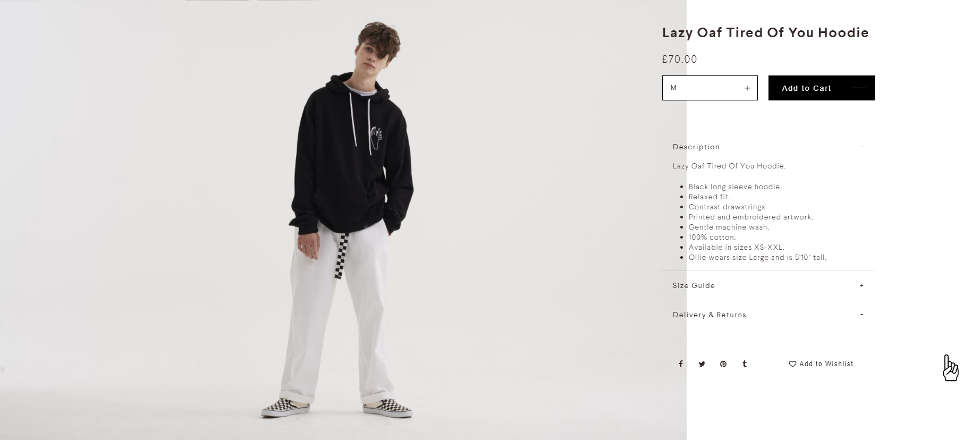The width and height of the screenshot is (980, 440).
Task: Click the plus icon beside Size Guide
Action: [x=861, y=286]
